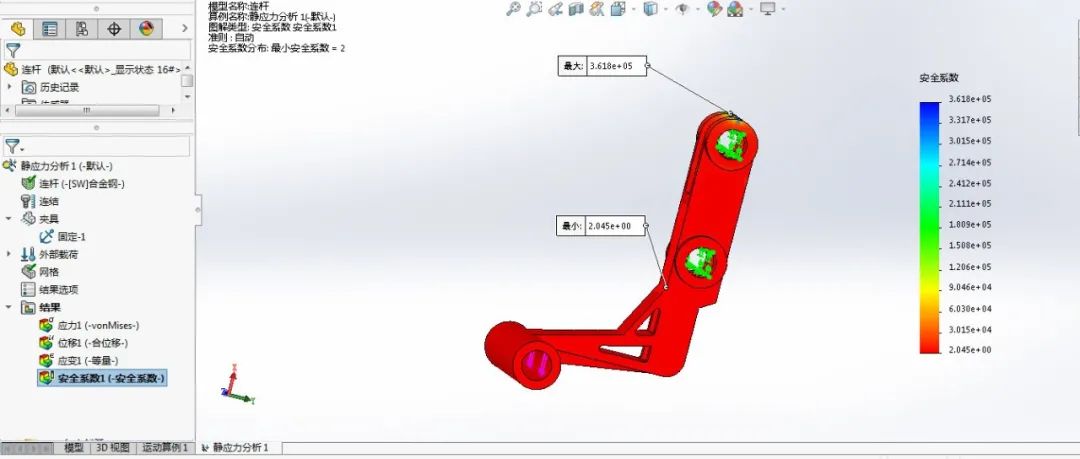Select the 历史记录 history folder icon
1080x459 pixels.
pos(29,87)
